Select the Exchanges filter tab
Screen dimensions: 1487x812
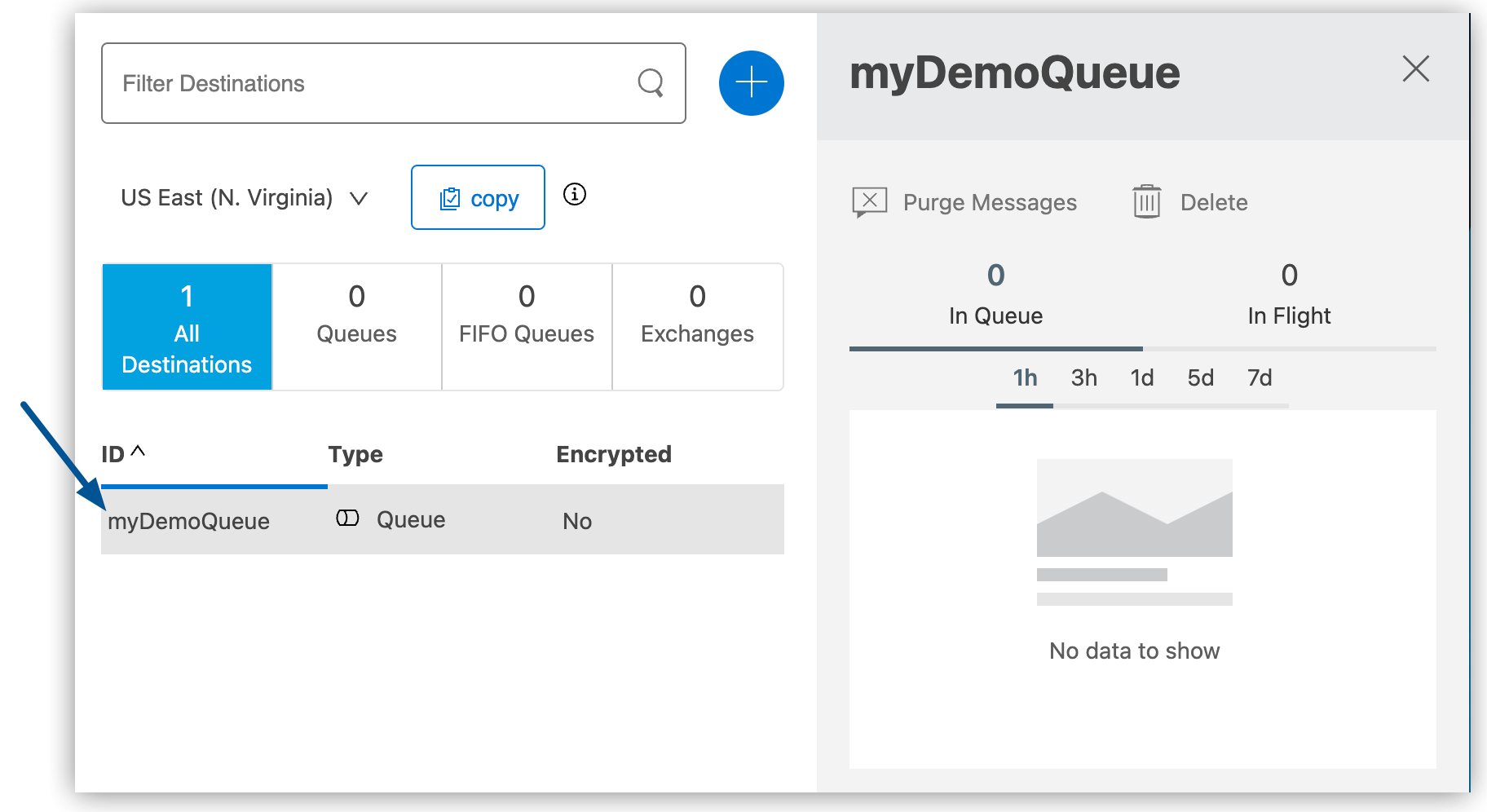(x=697, y=328)
